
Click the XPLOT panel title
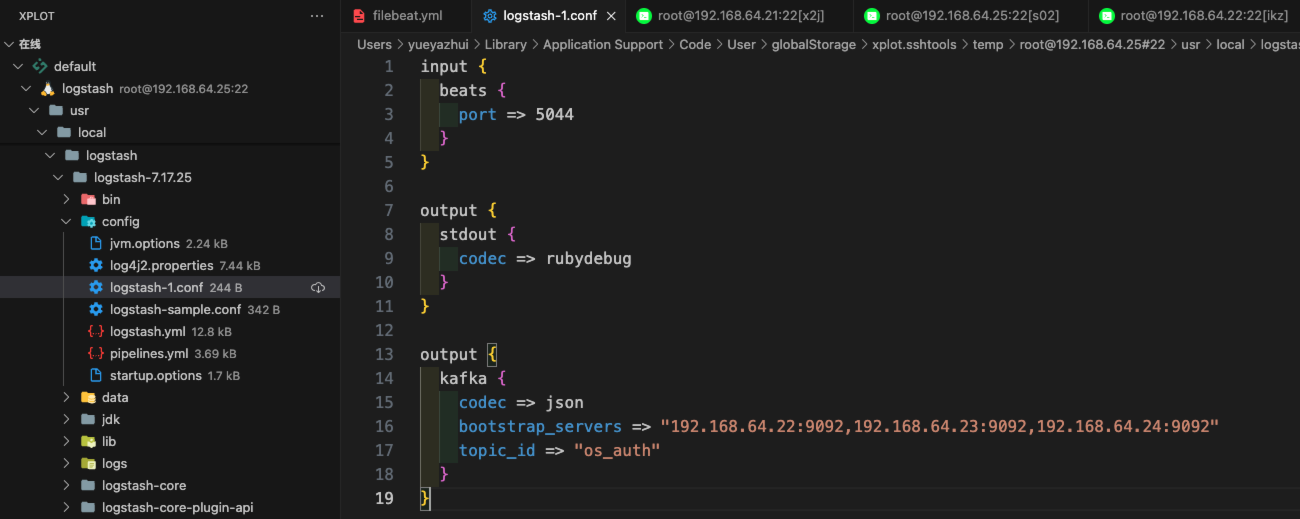[37, 16]
